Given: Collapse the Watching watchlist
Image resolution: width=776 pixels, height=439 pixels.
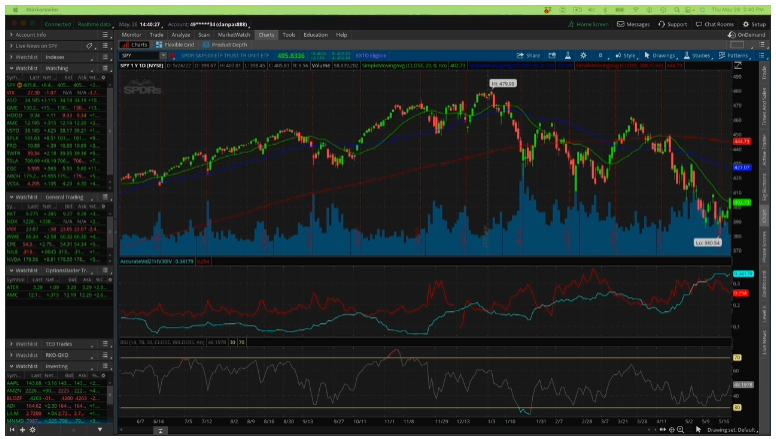Looking at the screenshot, I should [x=11, y=68].
